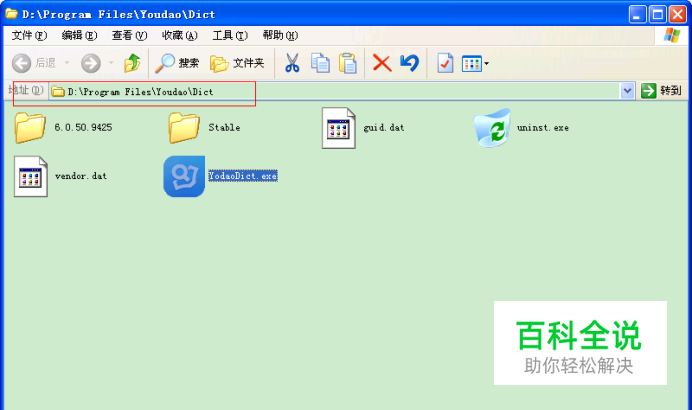Click the Stable folder name
692x410 pixels.
click(x=224, y=128)
